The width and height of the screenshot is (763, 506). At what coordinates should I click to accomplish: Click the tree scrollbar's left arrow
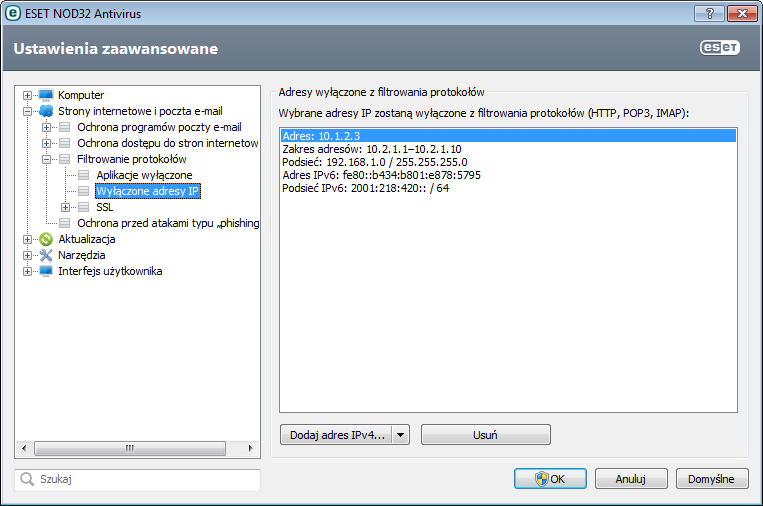coord(24,448)
